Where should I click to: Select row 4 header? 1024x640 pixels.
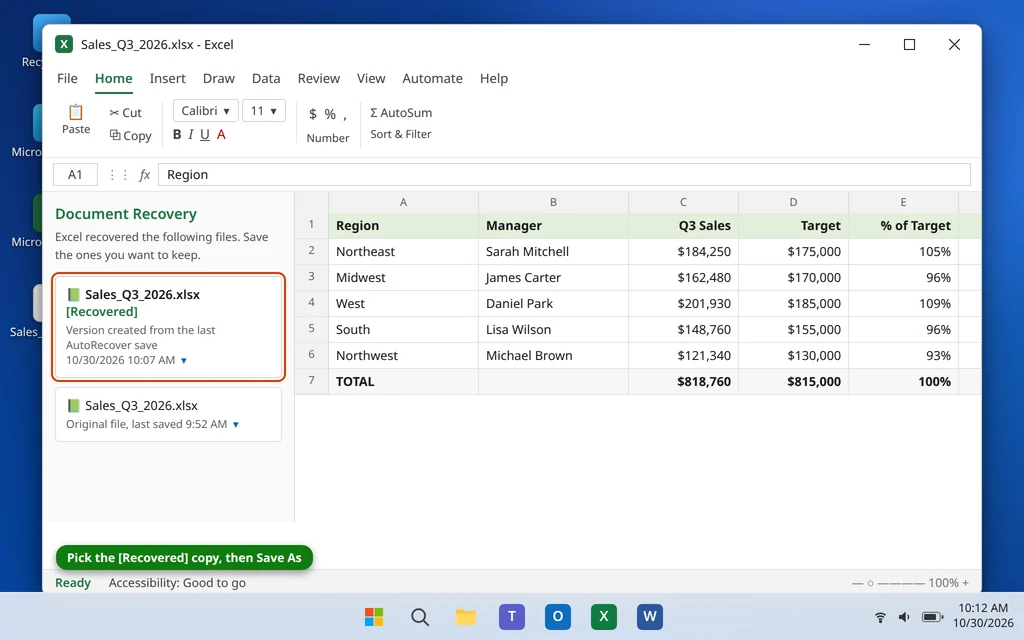point(312,303)
